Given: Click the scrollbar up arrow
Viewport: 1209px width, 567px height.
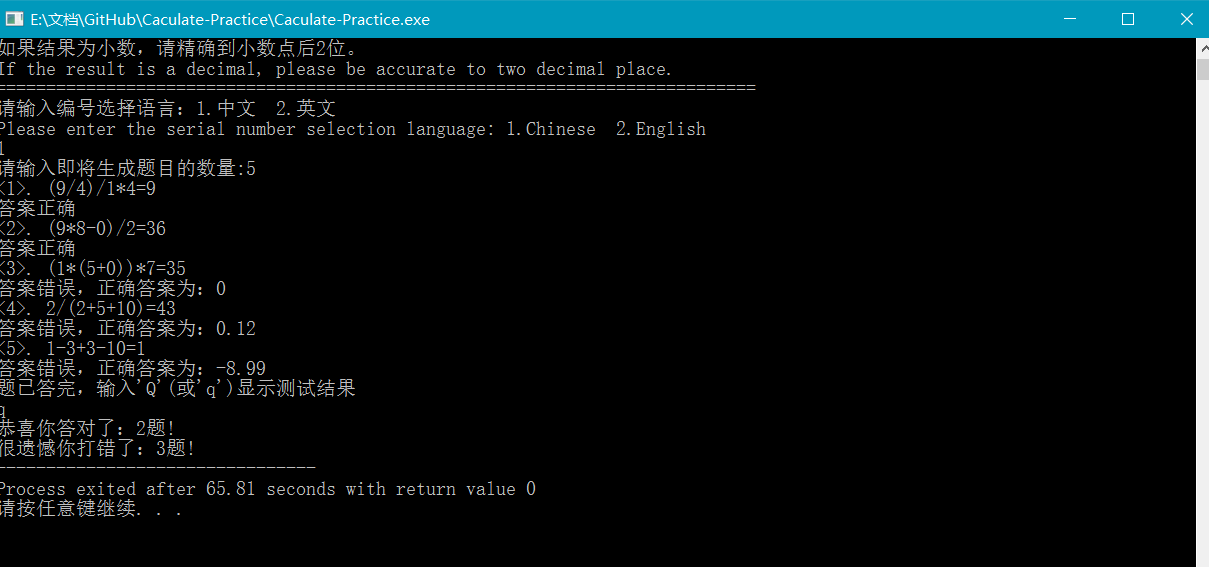Looking at the screenshot, I should (1202, 48).
